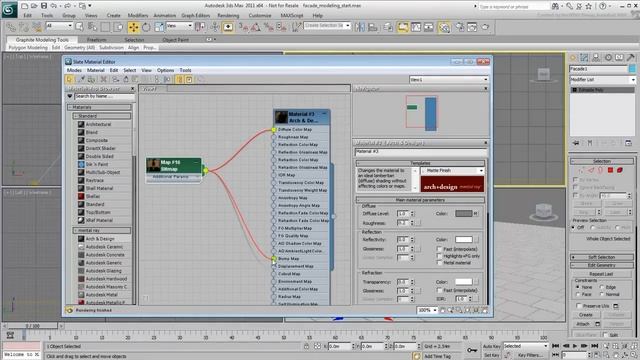Image resolution: width=640 pixels, height=360 pixels.
Task: Click the Material #3 name input field
Action: [x=420, y=152]
